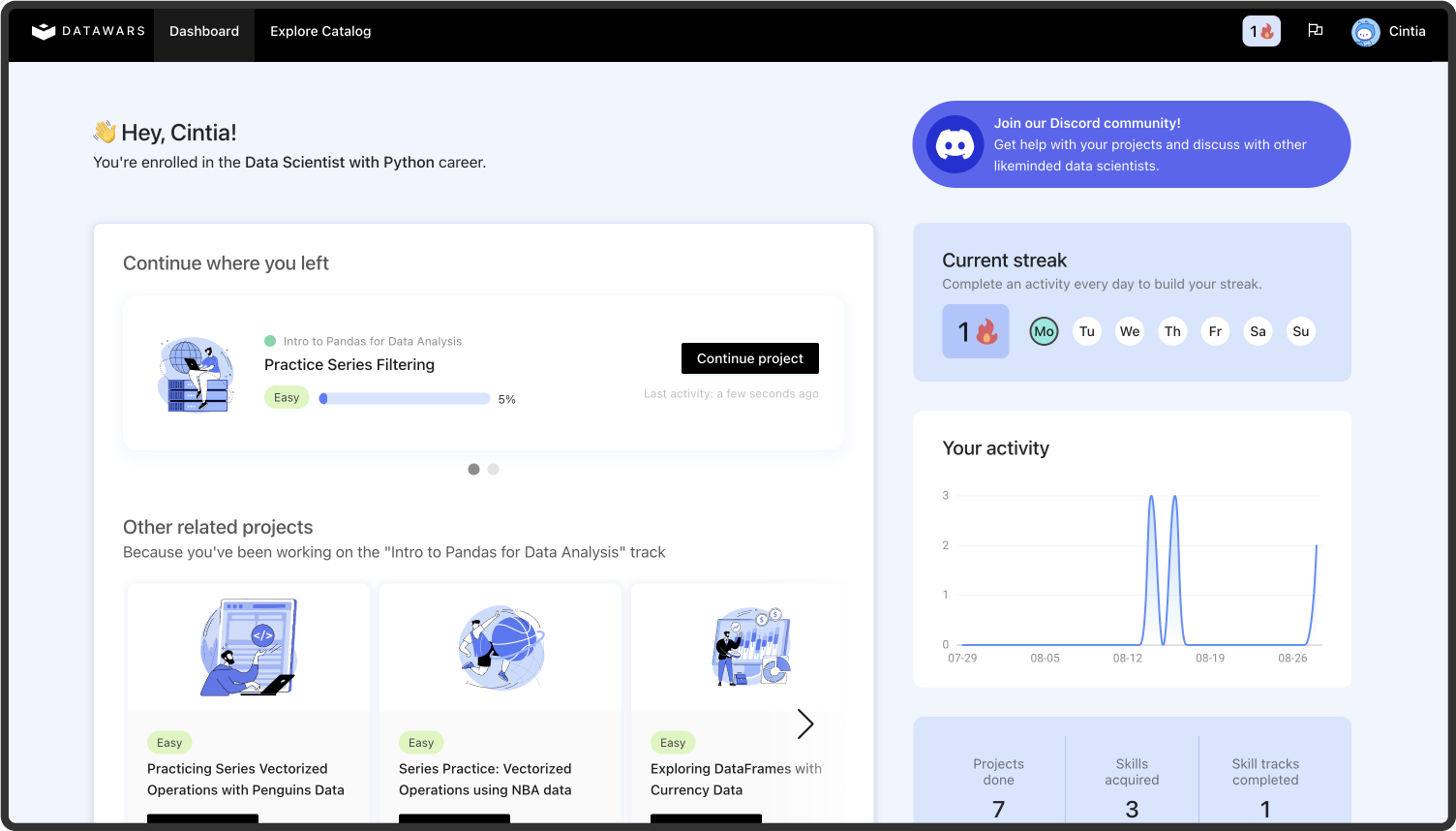Click the Discord logo on the community banner

[x=954, y=143]
